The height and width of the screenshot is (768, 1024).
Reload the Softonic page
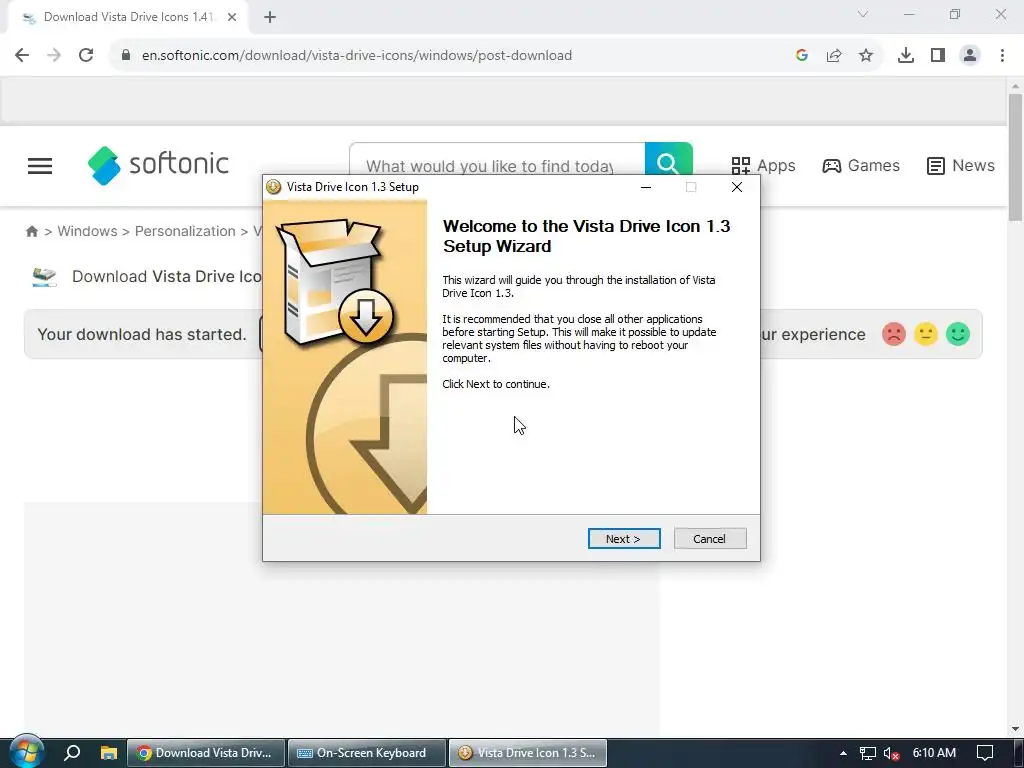pyautogui.click(x=86, y=56)
